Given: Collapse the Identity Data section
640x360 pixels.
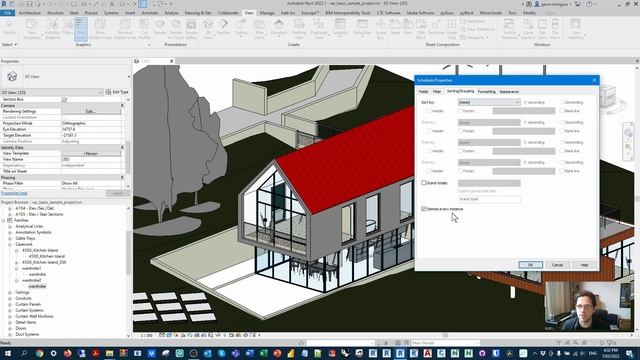Looking at the screenshot, I should tap(122, 147).
